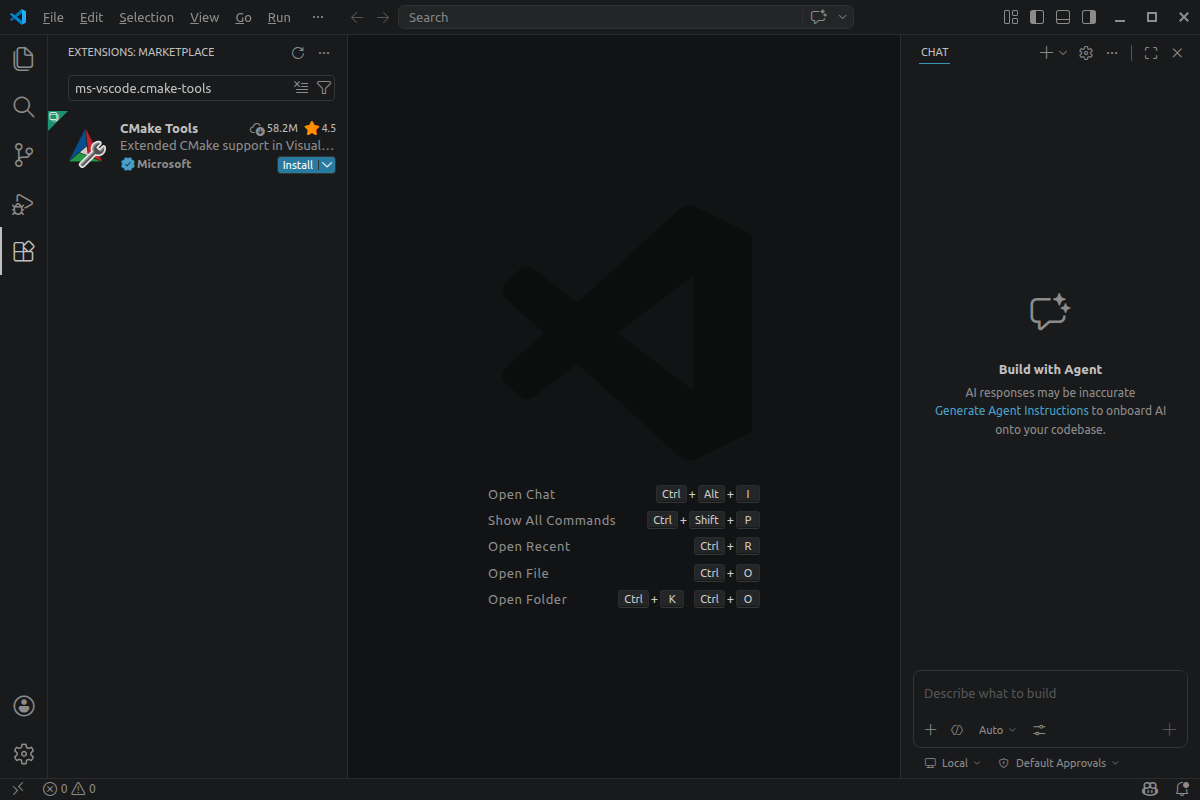Viewport: 1200px width, 800px height.
Task: Customize layout from title bar
Action: coord(1011,17)
